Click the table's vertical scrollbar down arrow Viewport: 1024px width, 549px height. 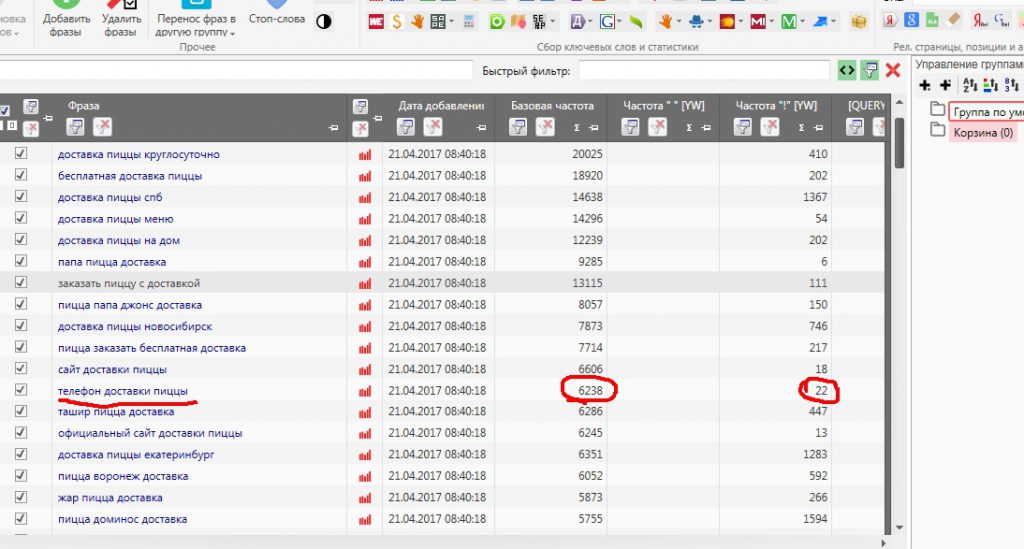click(x=899, y=527)
